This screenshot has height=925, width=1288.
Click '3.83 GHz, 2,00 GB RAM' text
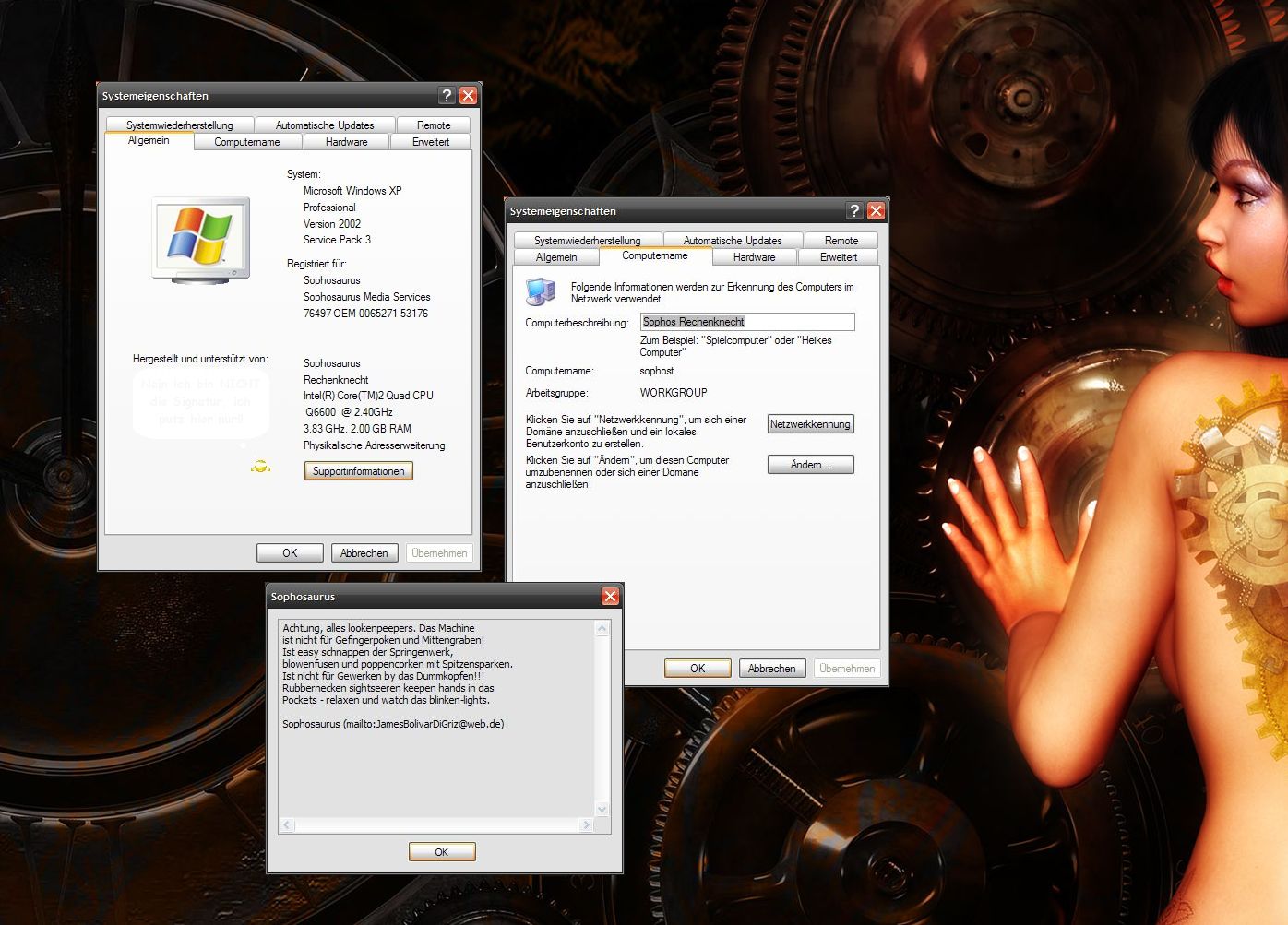(357, 429)
